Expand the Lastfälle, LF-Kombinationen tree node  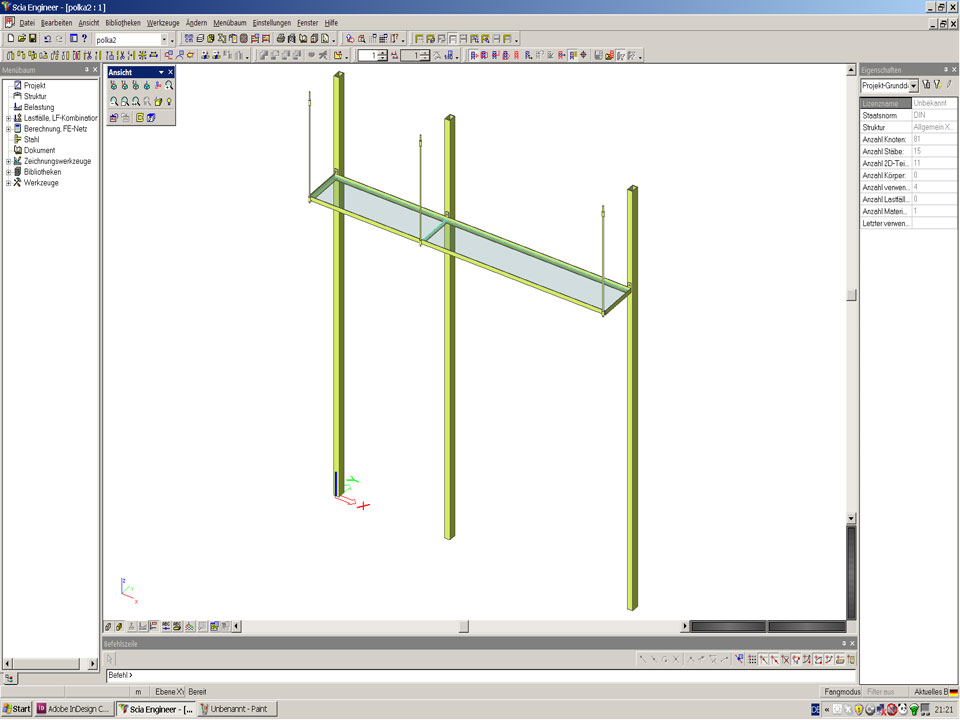(8, 118)
